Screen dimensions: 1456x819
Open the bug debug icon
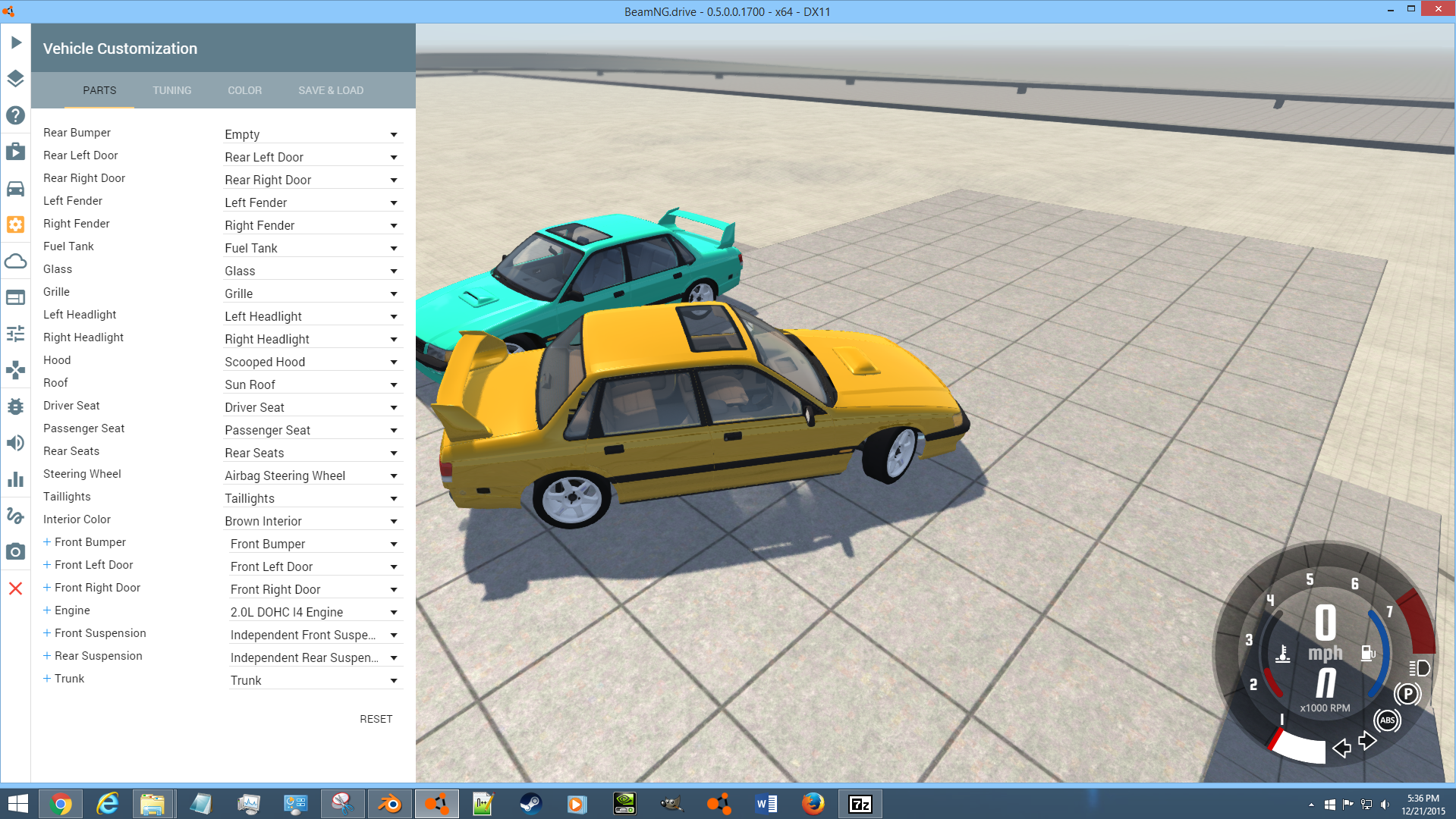[16, 406]
